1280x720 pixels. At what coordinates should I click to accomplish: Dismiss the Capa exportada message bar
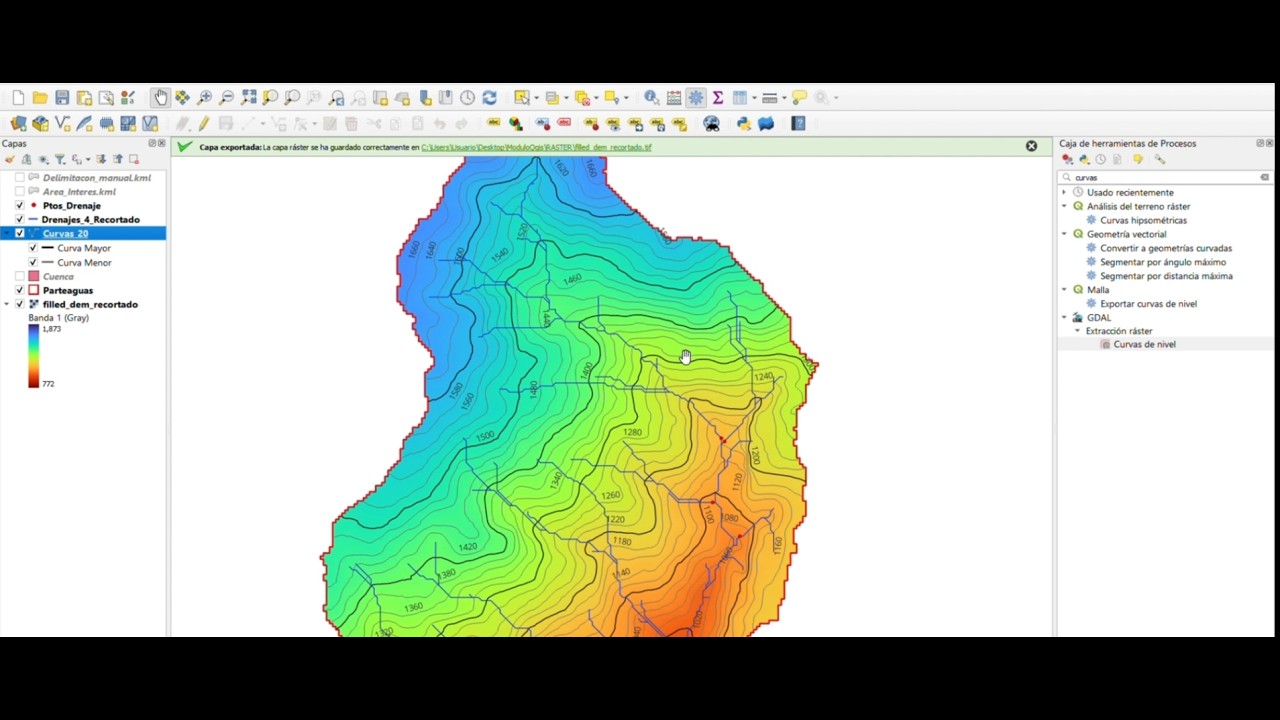tap(1031, 146)
